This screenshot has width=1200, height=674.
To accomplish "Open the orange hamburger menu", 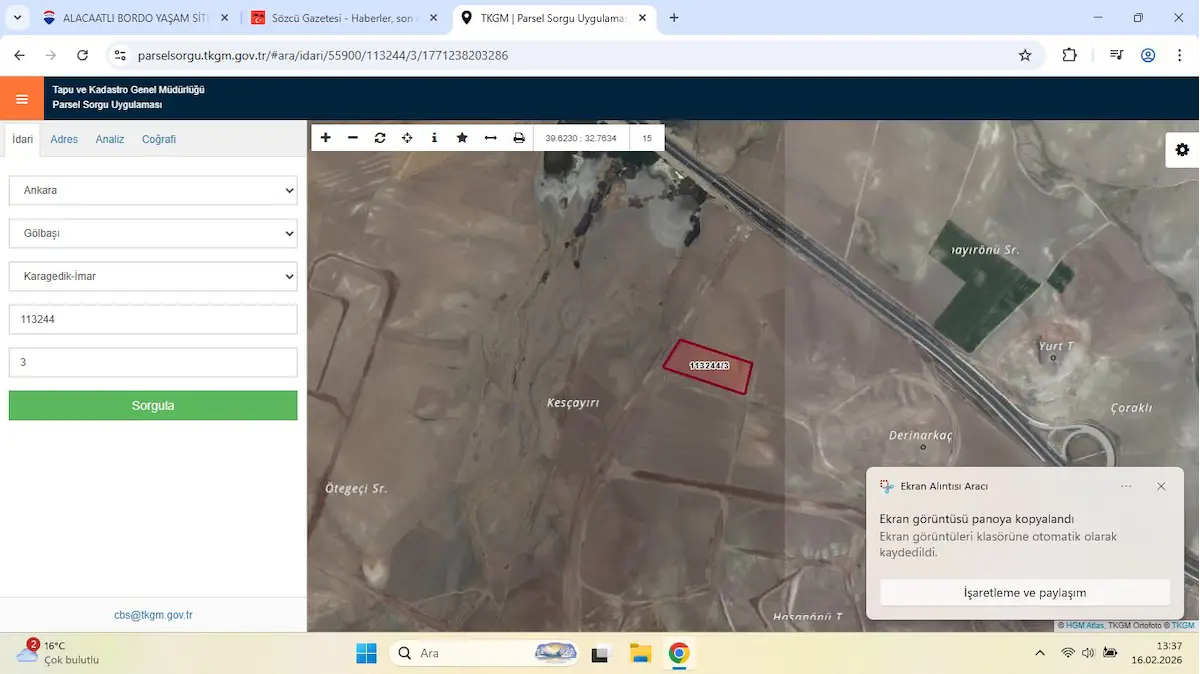I will pos(22,99).
